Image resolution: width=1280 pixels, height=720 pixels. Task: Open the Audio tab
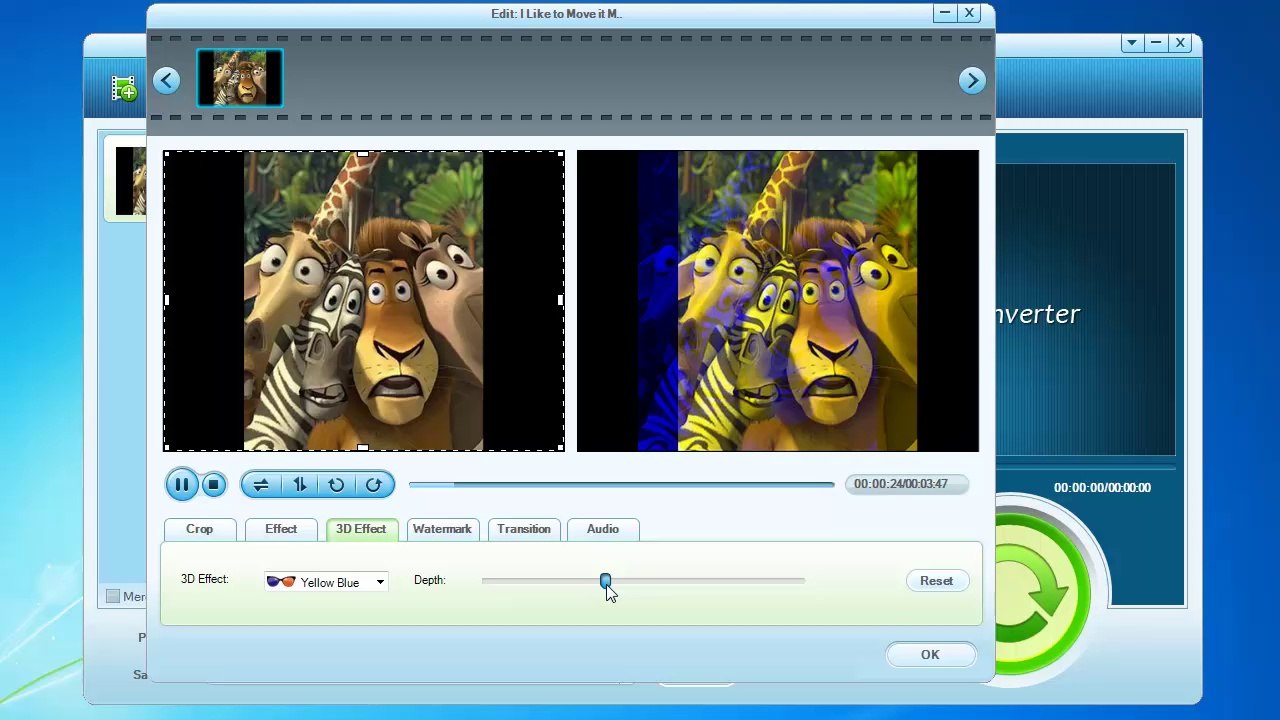click(x=603, y=529)
